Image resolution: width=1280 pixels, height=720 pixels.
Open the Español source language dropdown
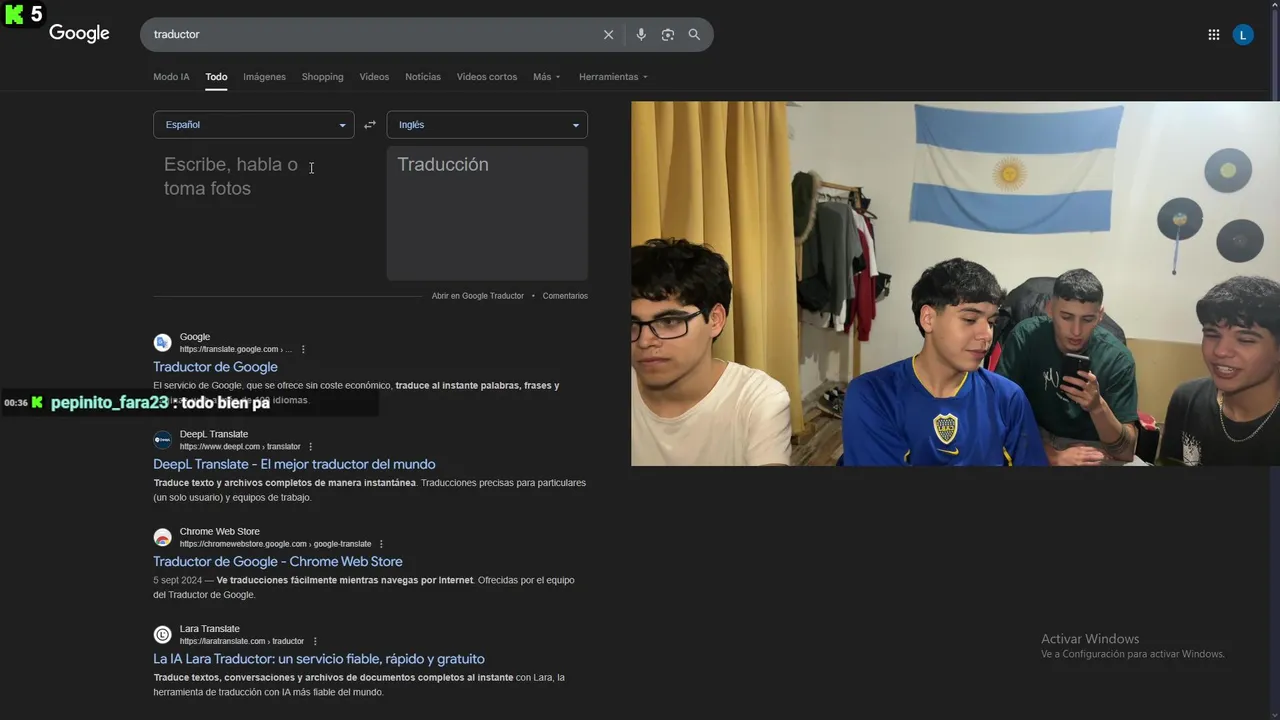pos(254,125)
